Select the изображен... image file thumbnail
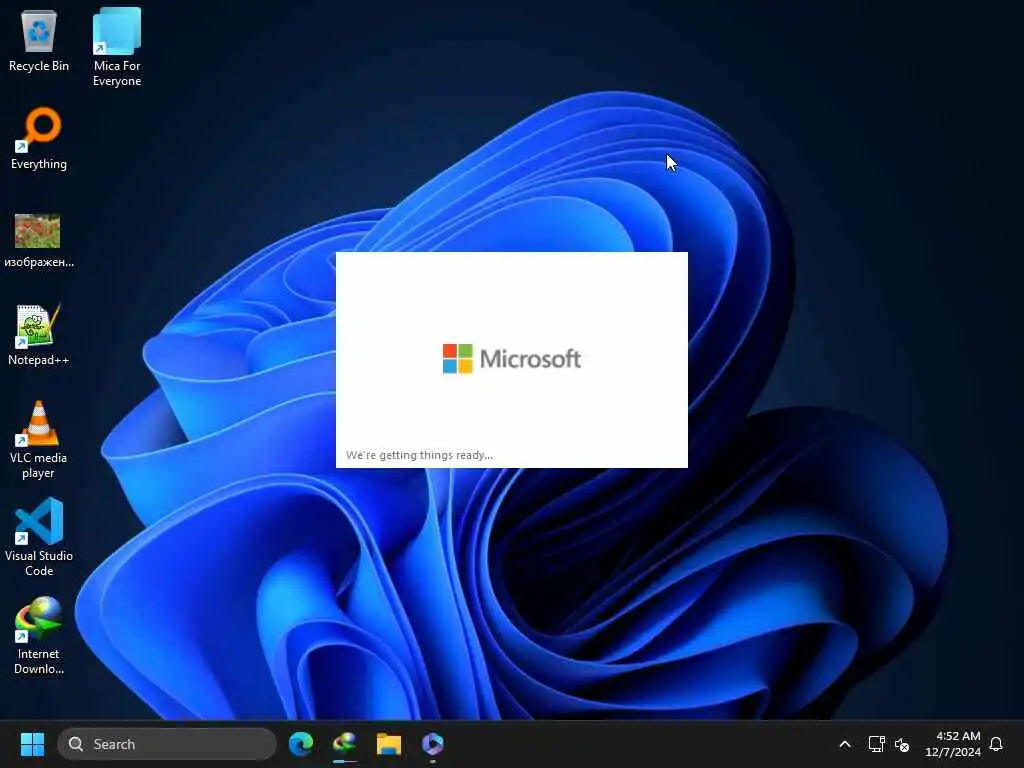 pos(39,240)
